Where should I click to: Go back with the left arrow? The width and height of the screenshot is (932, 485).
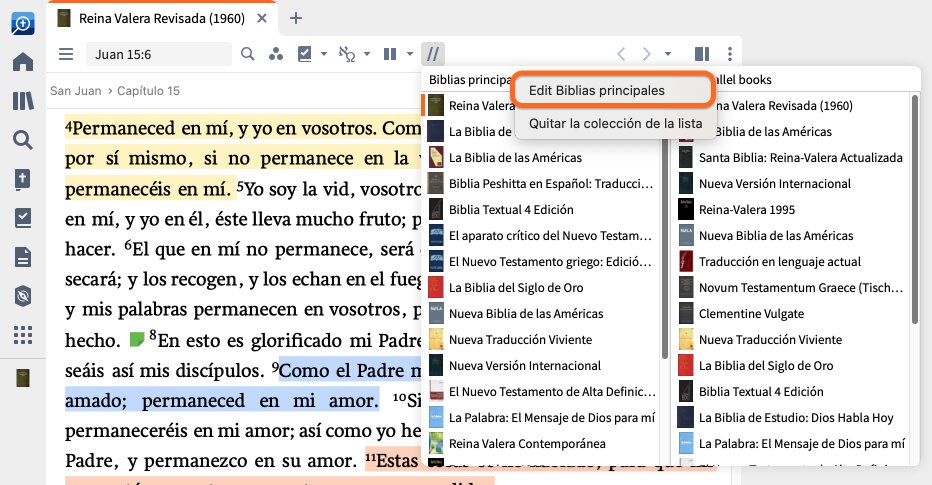click(x=621, y=54)
